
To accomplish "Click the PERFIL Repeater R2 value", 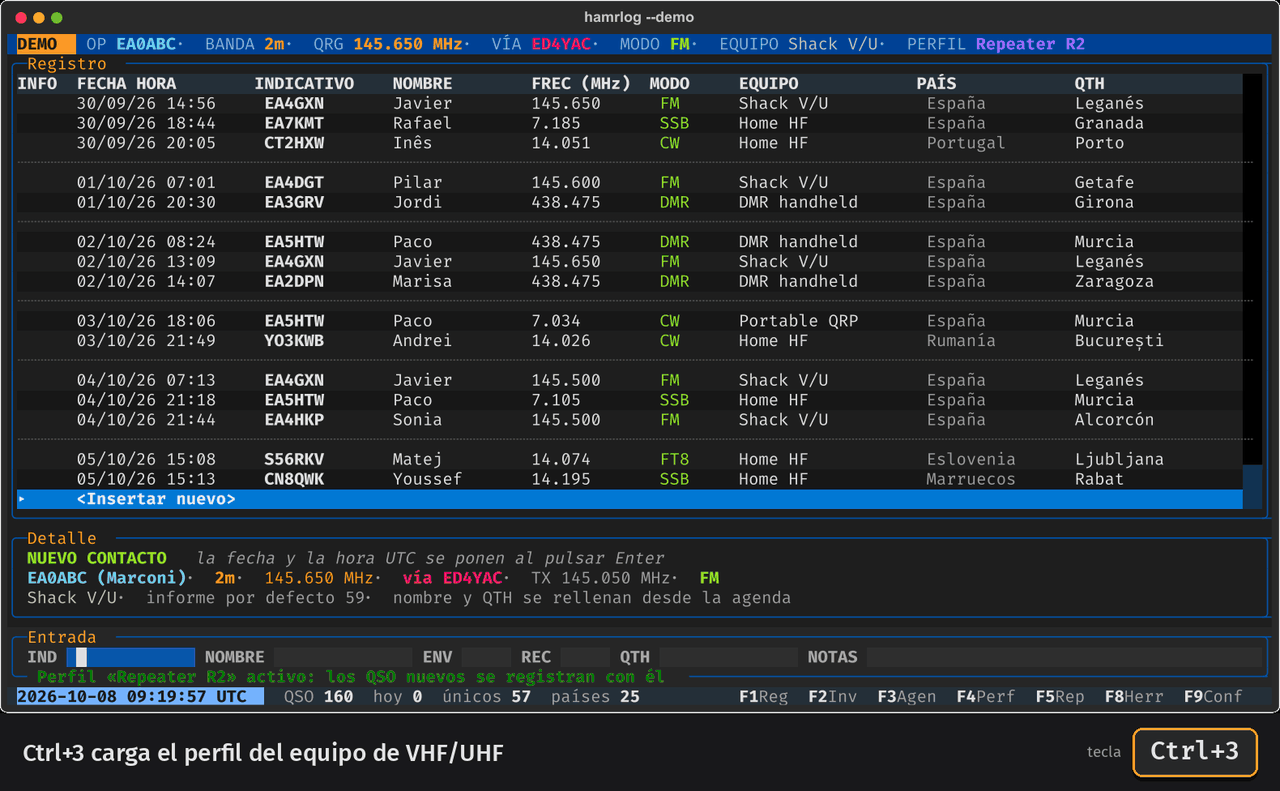I will [x=1030, y=44].
